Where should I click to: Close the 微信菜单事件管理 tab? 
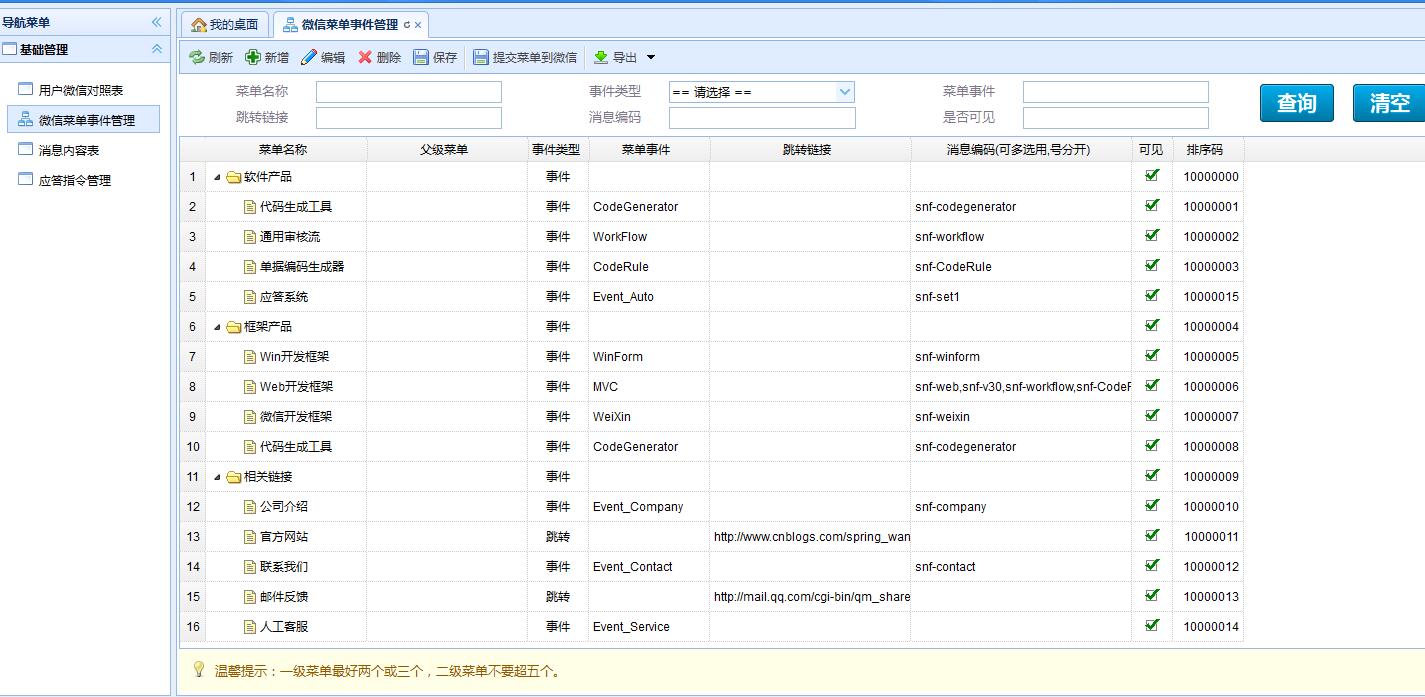[x=417, y=25]
